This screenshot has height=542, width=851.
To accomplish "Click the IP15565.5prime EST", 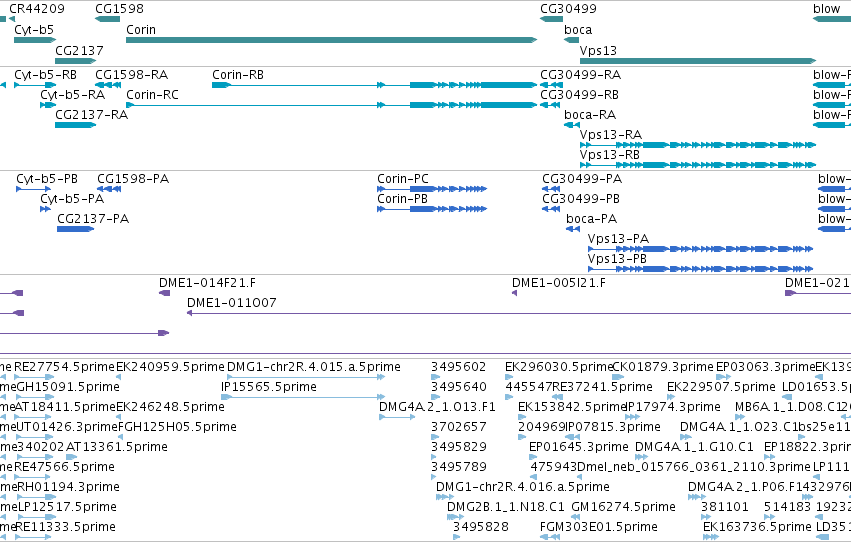I will pos(303,397).
